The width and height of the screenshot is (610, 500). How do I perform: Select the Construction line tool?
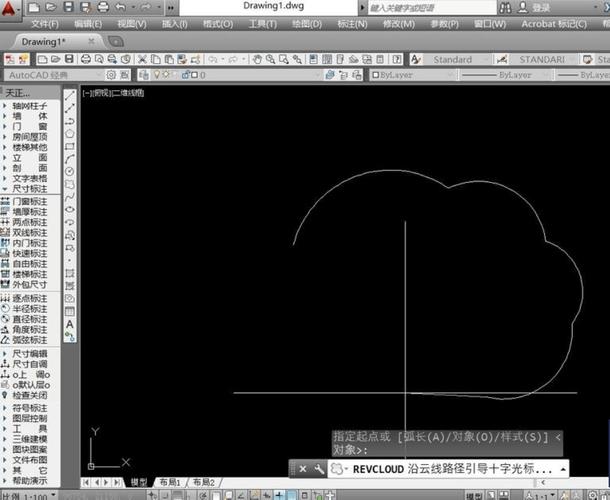click(70, 108)
